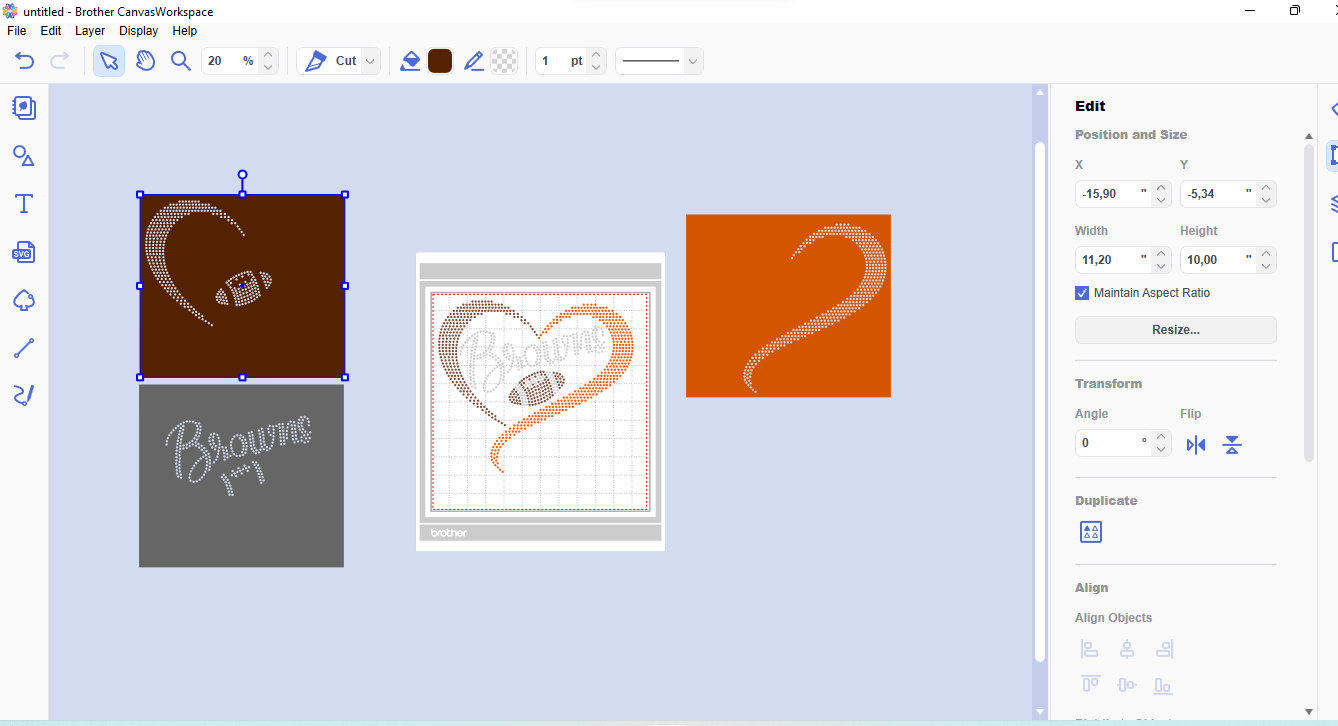
Task: Increase the X position value
Action: click(1161, 187)
